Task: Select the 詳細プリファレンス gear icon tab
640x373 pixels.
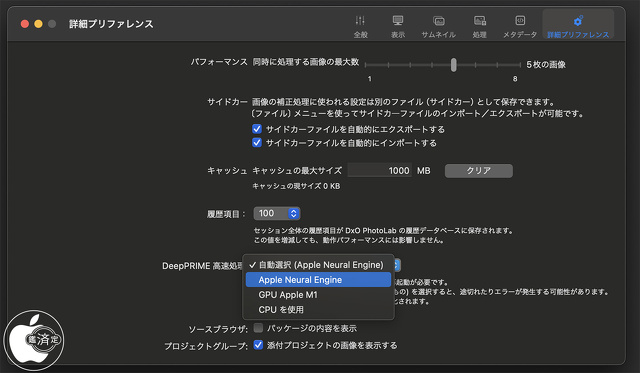Action: point(578,20)
